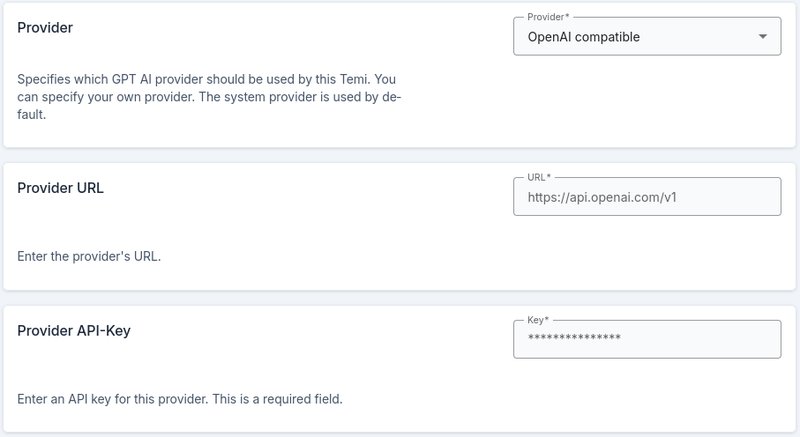Select the Provider section heading
Image resolution: width=800 pixels, height=437 pixels.
(x=45, y=28)
